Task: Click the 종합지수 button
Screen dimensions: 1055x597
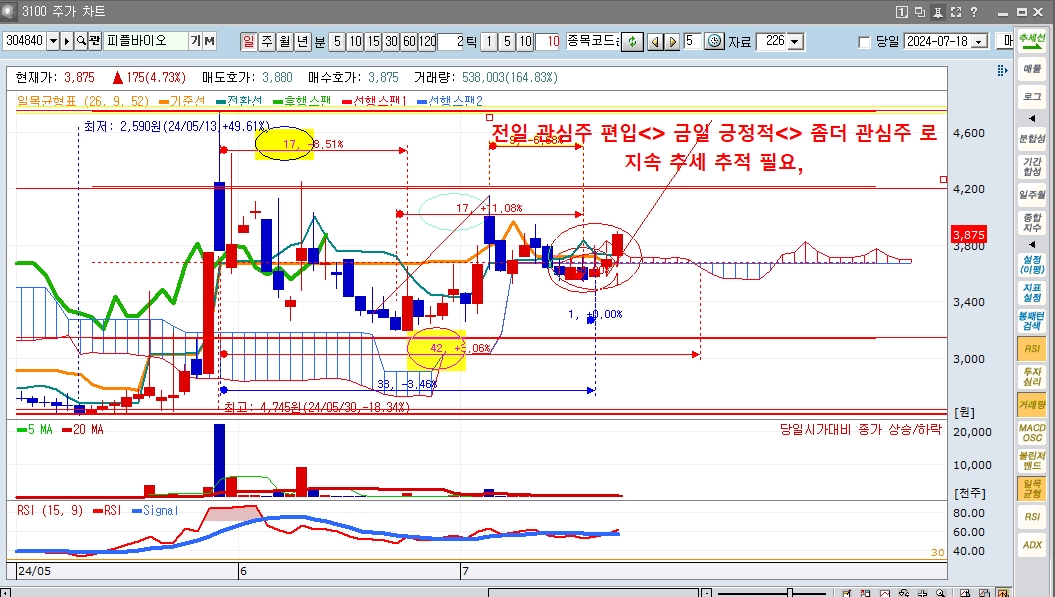Action: click(1032, 222)
